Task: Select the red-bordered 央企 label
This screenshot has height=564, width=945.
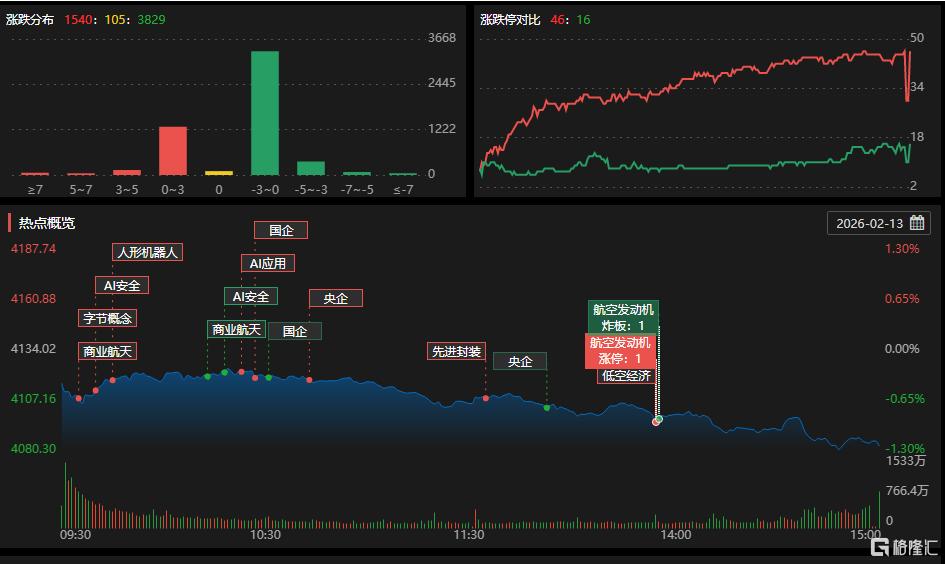Action: click(335, 298)
